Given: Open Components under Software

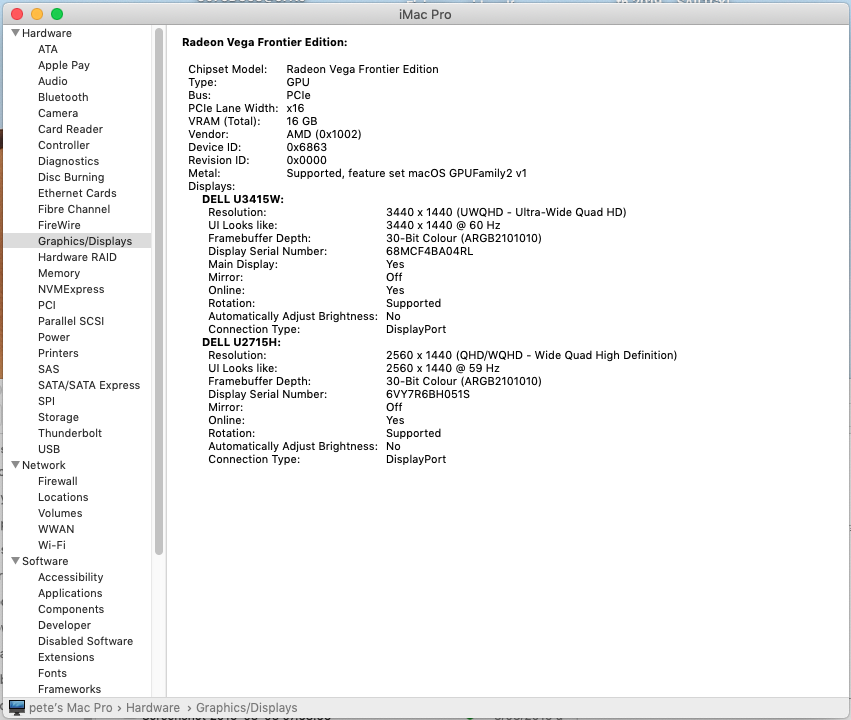Looking at the screenshot, I should (x=71, y=609).
